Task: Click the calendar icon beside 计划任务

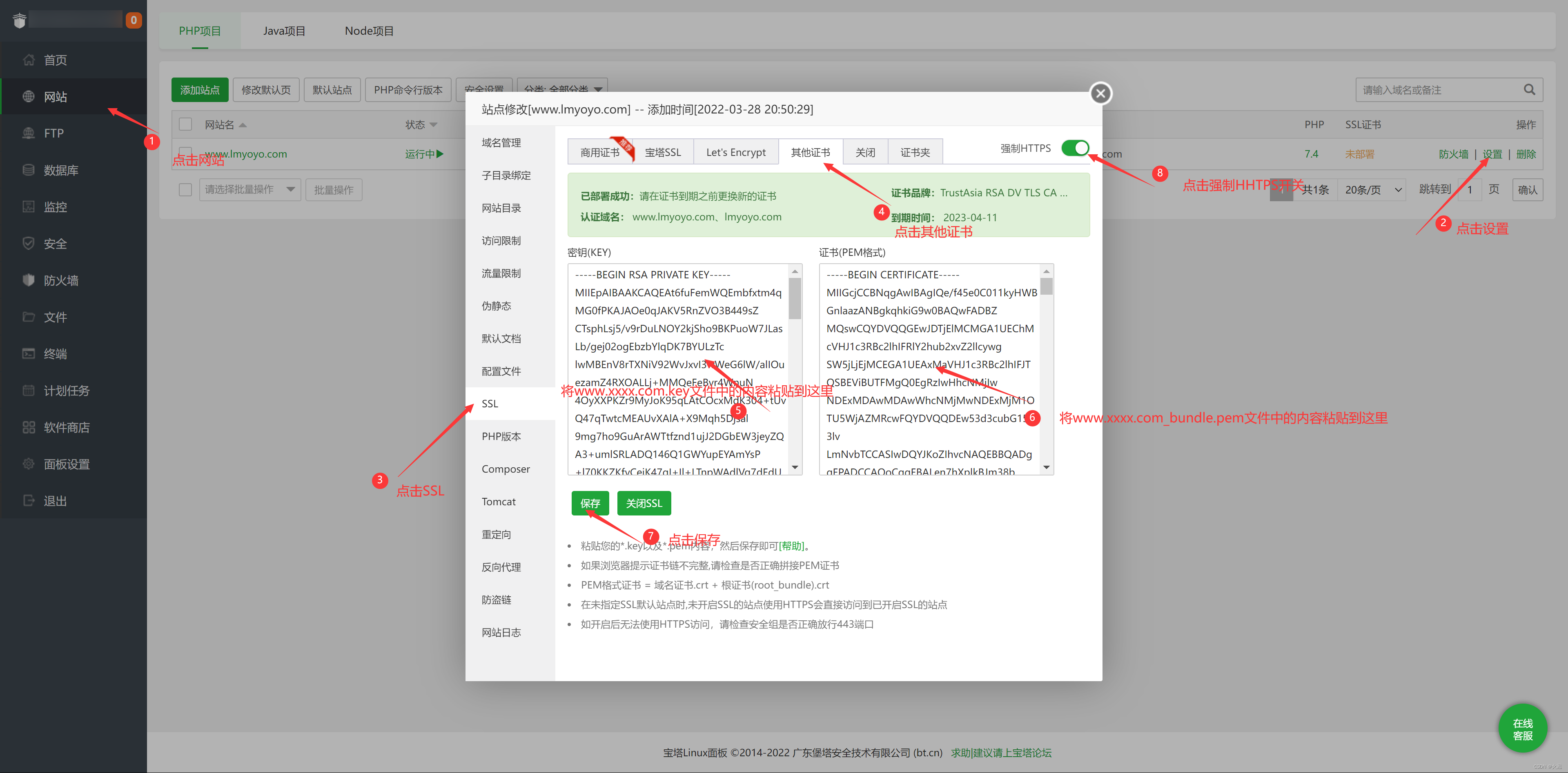Action: coord(28,390)
